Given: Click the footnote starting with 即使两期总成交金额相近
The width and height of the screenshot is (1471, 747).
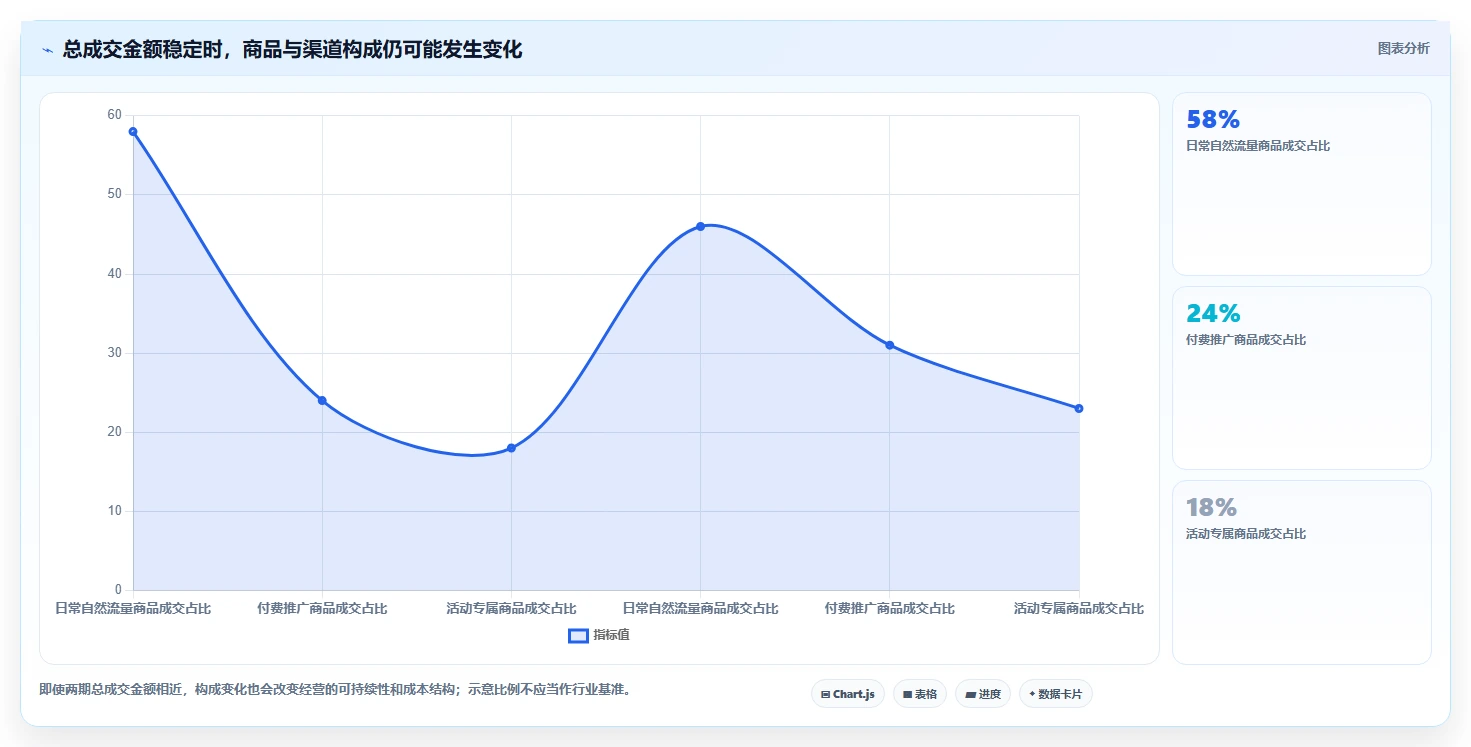Looking at the screenshot, I should [x=336, y=690].
